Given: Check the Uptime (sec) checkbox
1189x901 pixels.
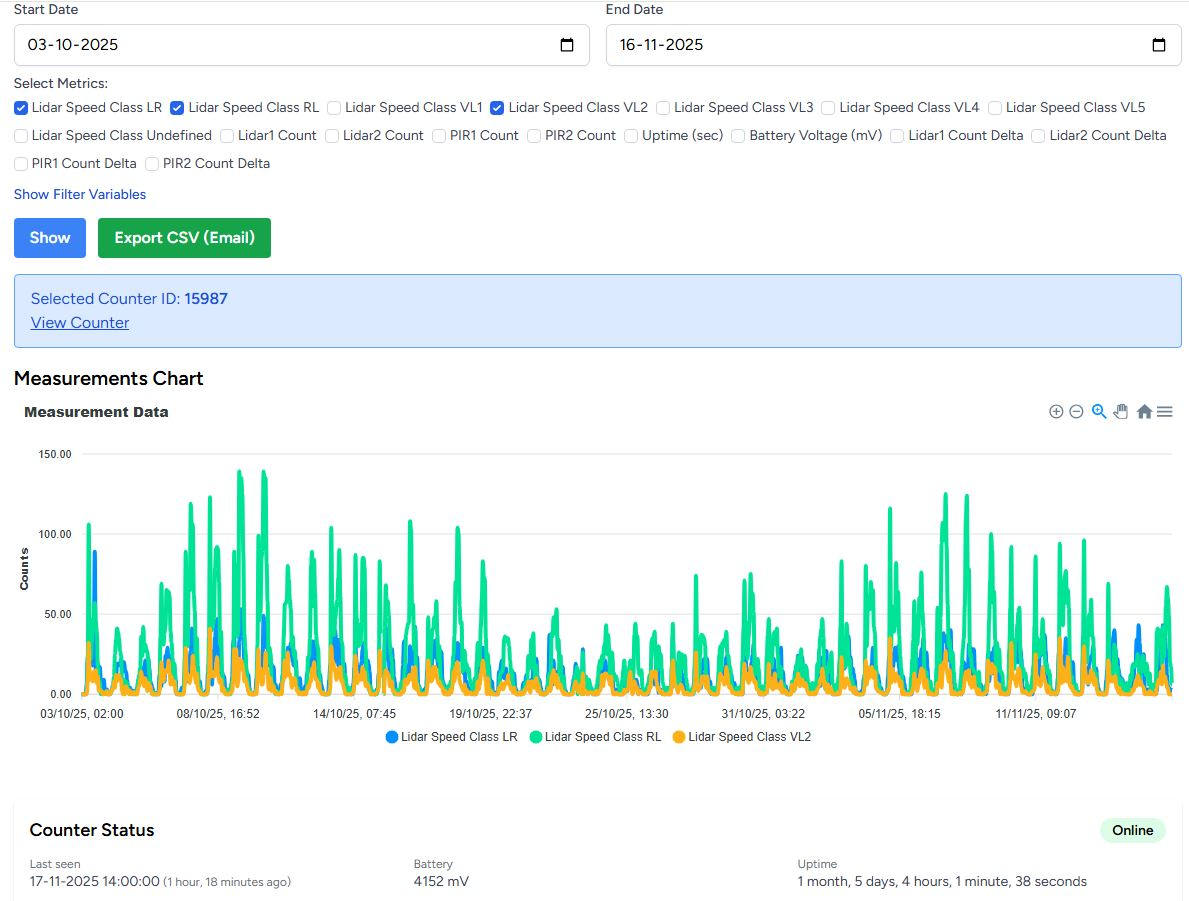Looking at the screenshot, I should click(x=632, y=135).
